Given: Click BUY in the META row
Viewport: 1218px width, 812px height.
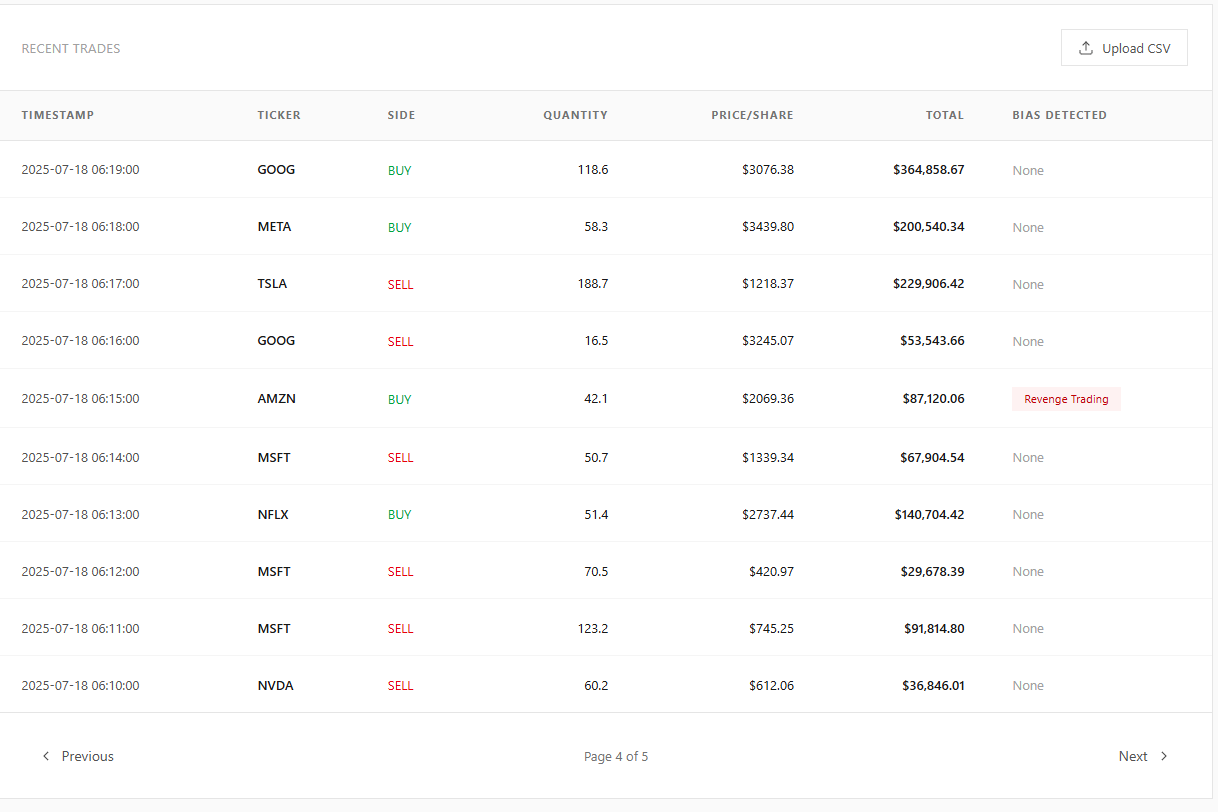Looking at the screenshot, I should [x=399, y=228].
